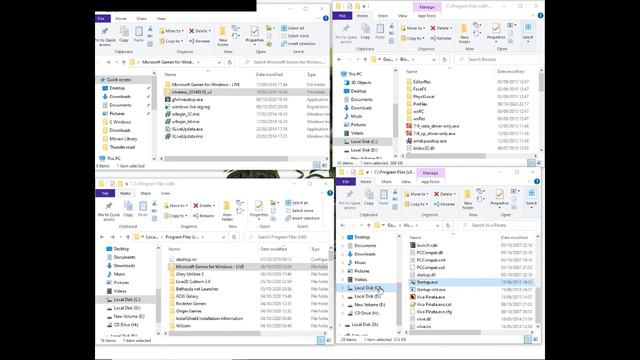Open Help icon in Microsoft Games window

tap(325, 18)
